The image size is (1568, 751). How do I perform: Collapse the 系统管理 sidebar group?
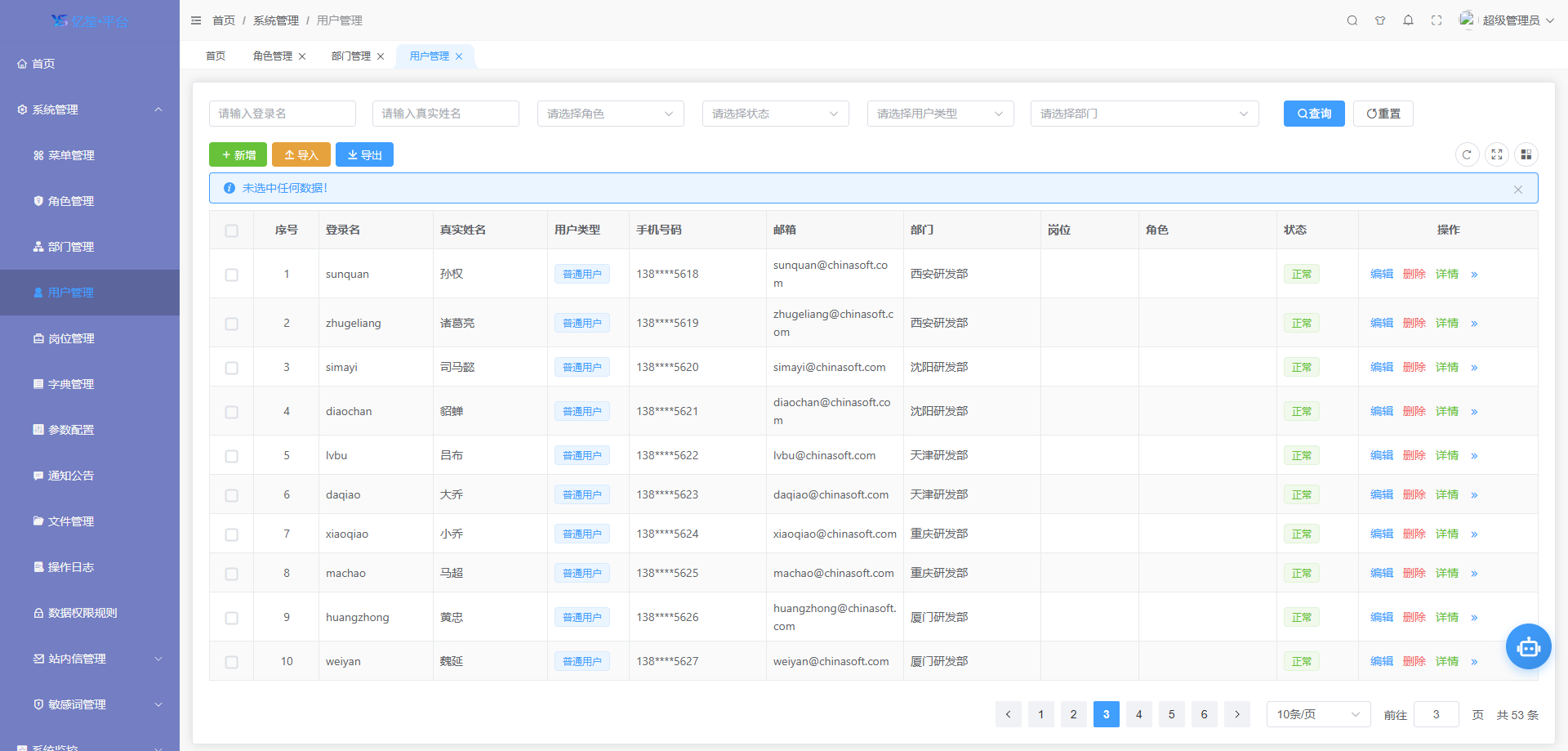[90, 110]
